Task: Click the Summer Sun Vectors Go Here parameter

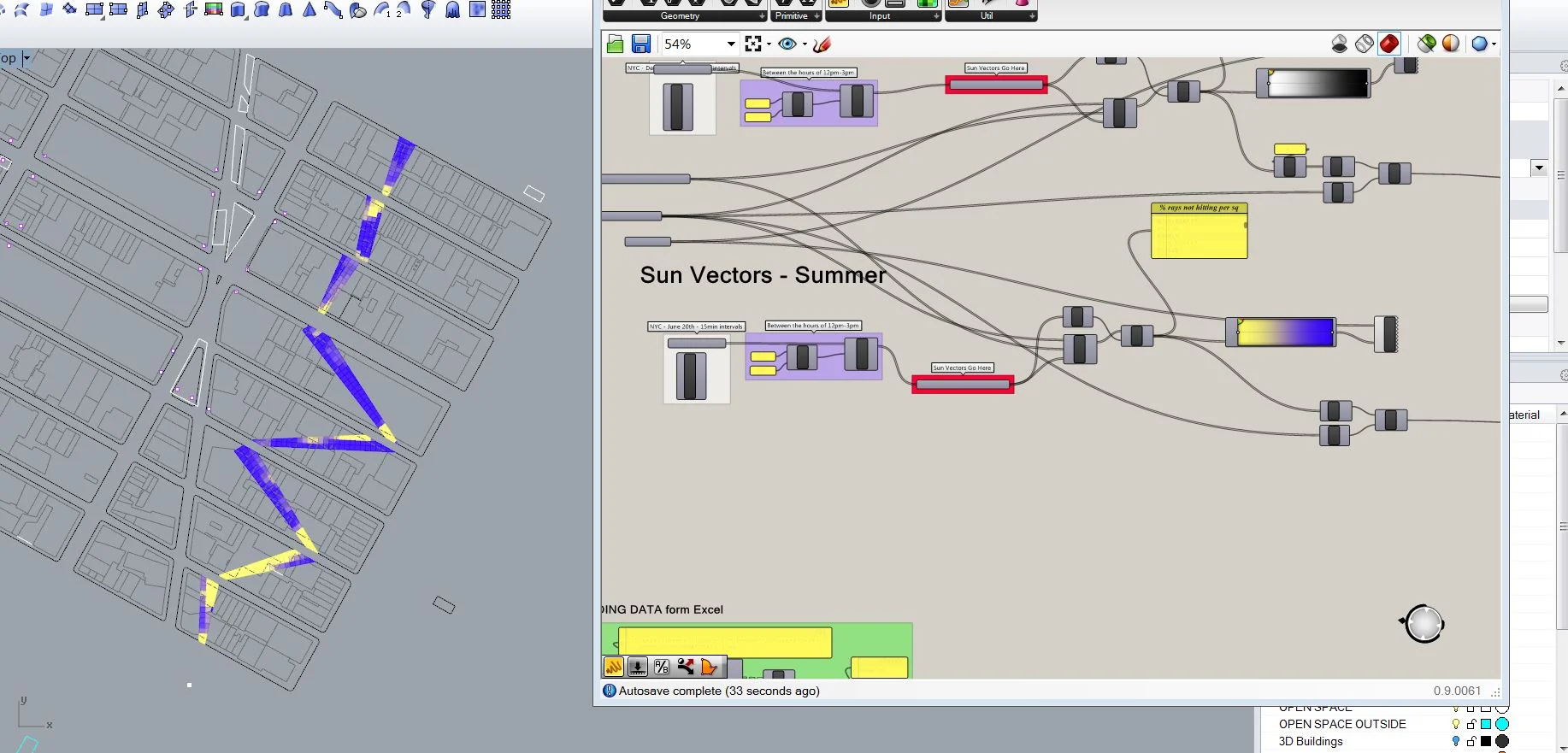Action: (963, 385)
